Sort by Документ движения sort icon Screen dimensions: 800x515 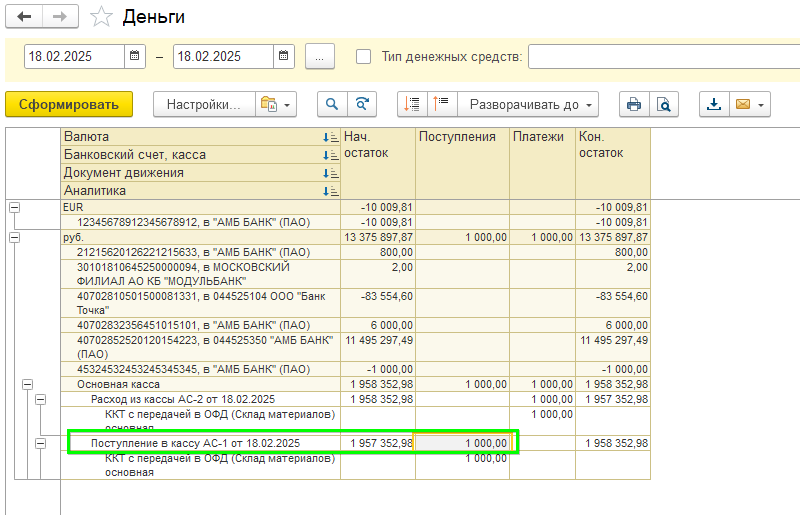tap(331, 173)
